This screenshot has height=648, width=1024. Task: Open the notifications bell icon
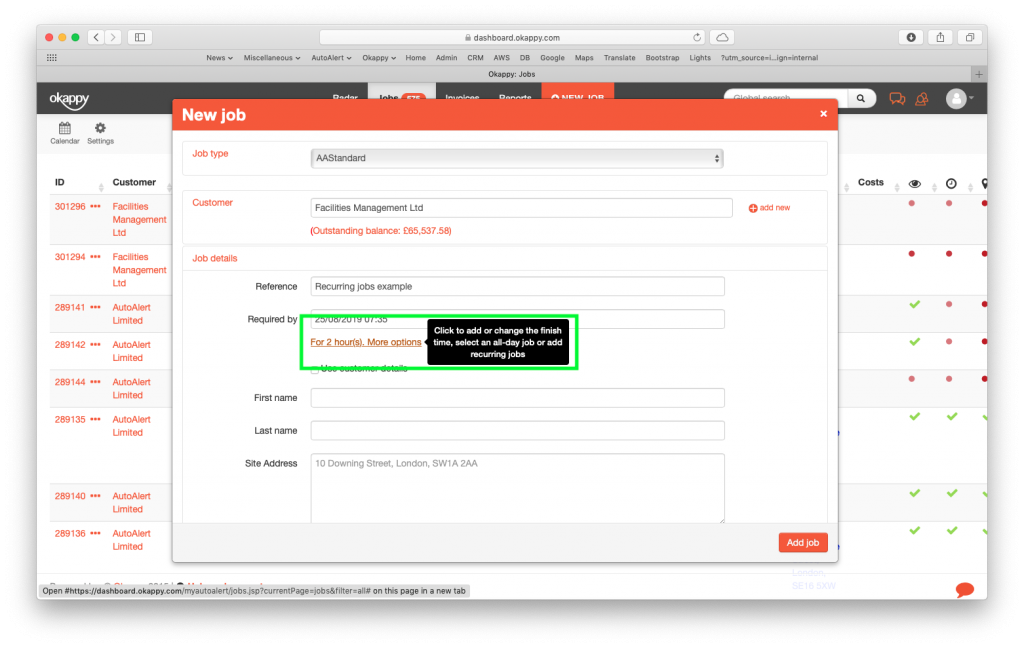coord(922,99)
